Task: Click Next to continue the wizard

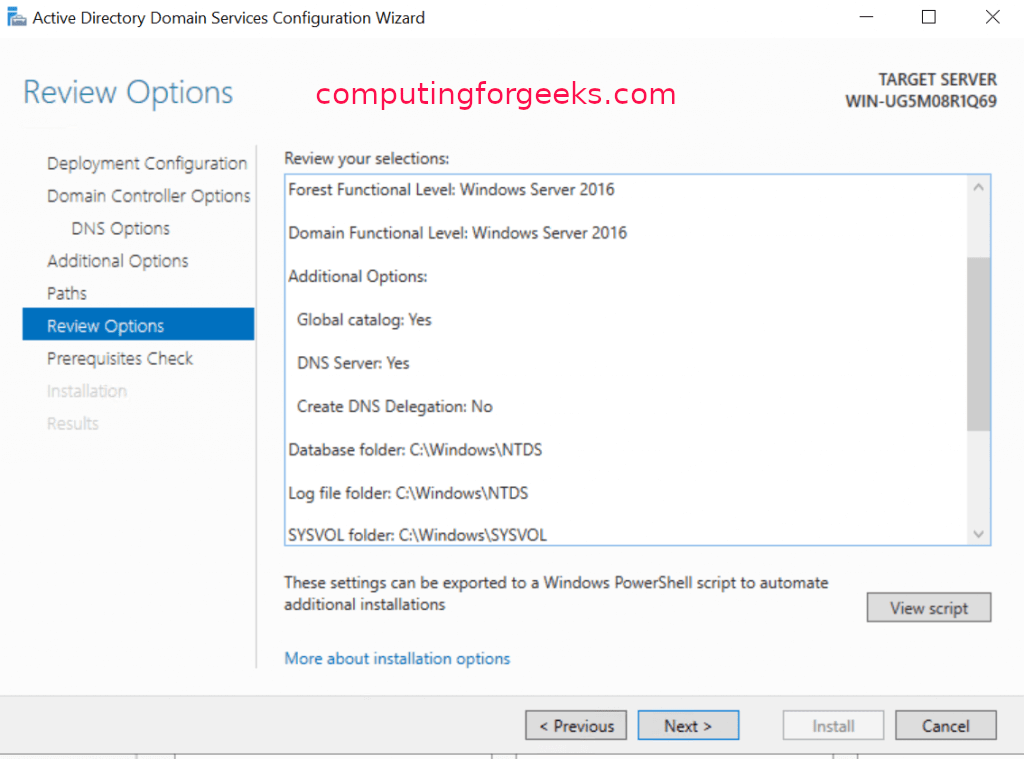Action: click(x=688, y=726)
